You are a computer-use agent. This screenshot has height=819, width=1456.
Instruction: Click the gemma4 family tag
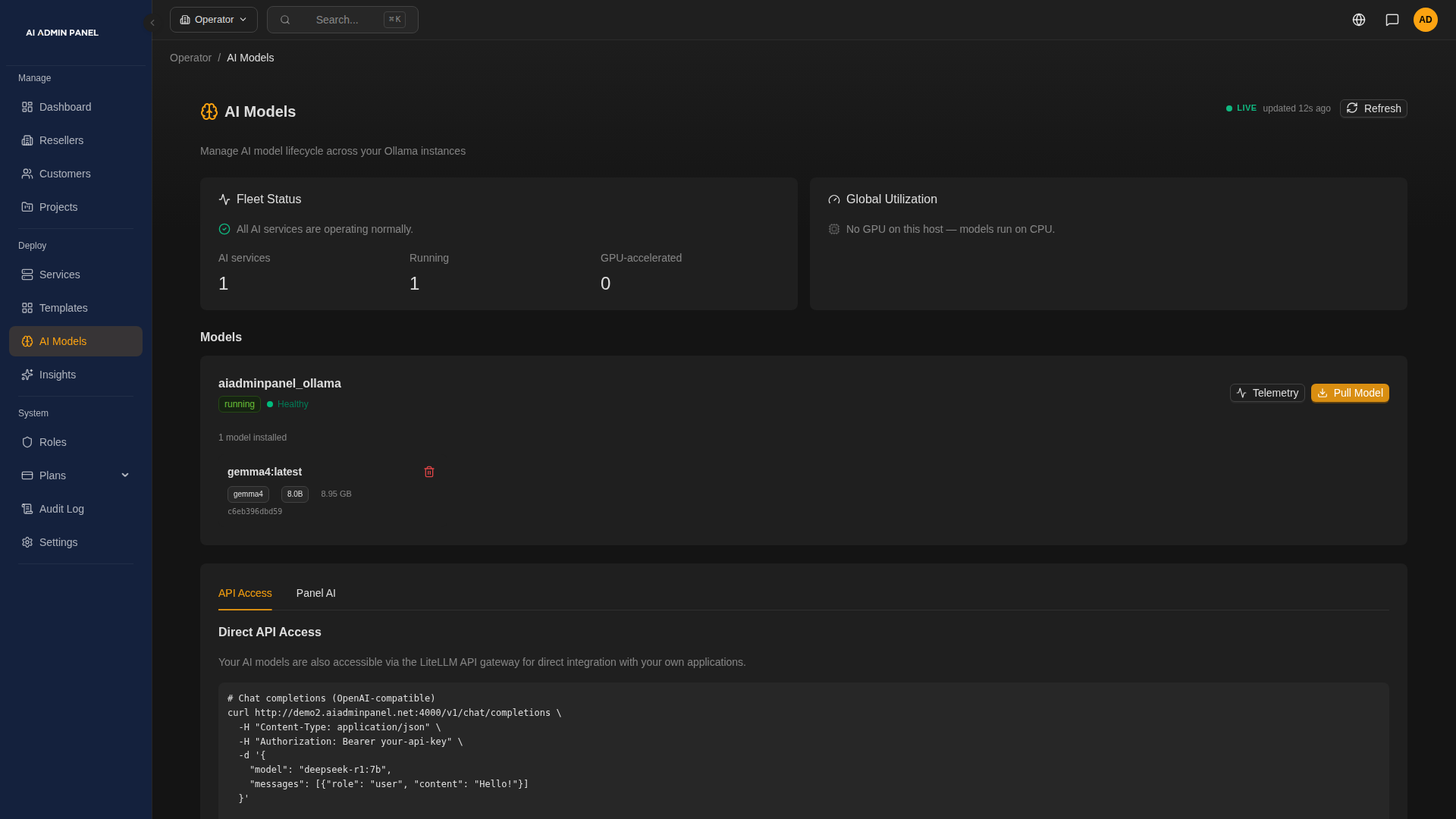[248, 494]
